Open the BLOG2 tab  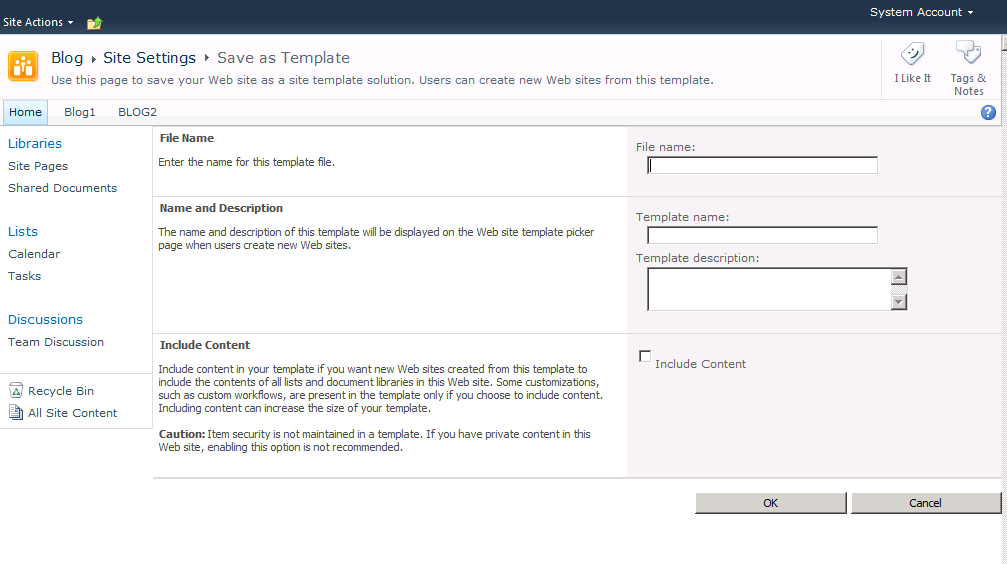[x=137, y=113]
